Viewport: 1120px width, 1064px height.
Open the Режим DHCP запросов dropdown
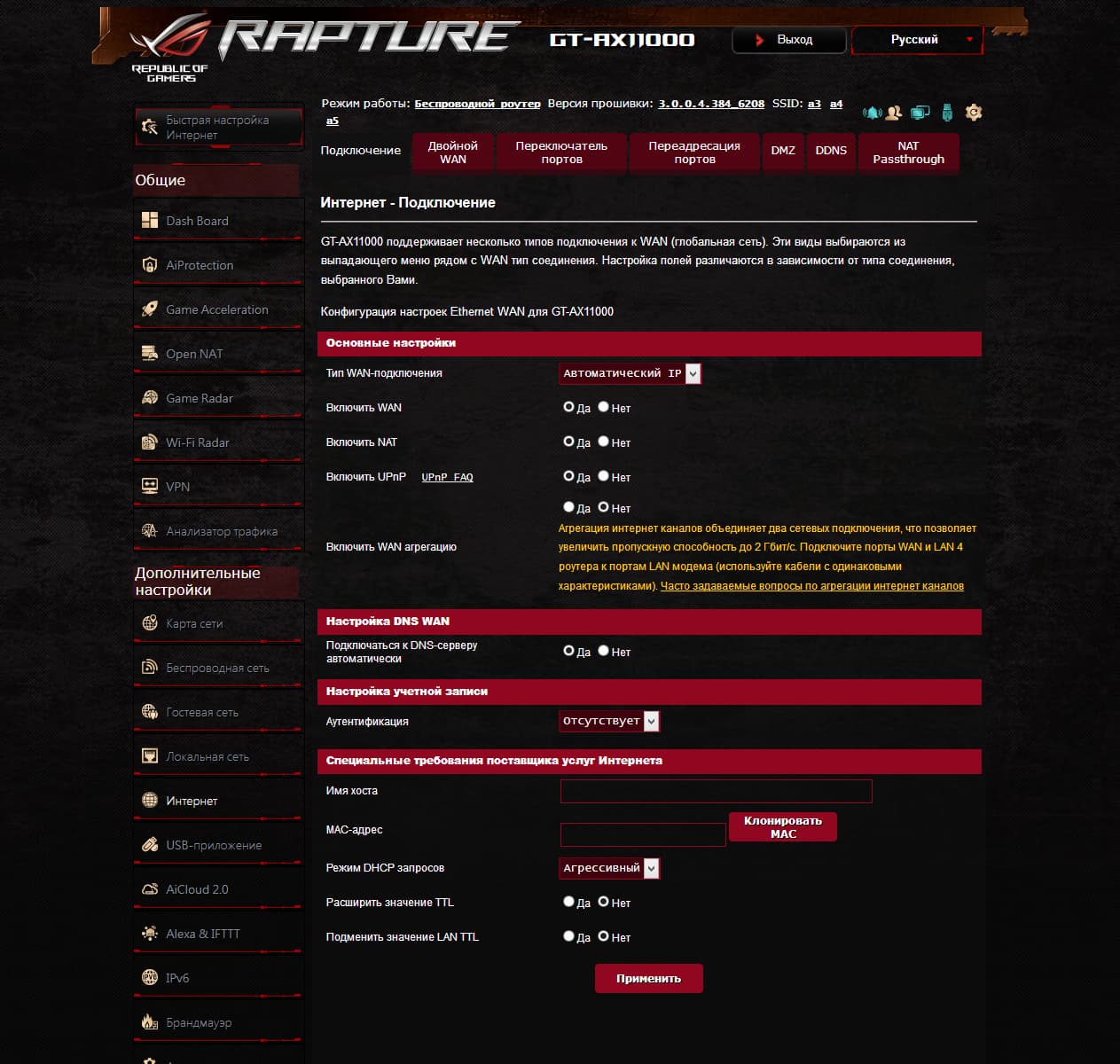[609, 868]
